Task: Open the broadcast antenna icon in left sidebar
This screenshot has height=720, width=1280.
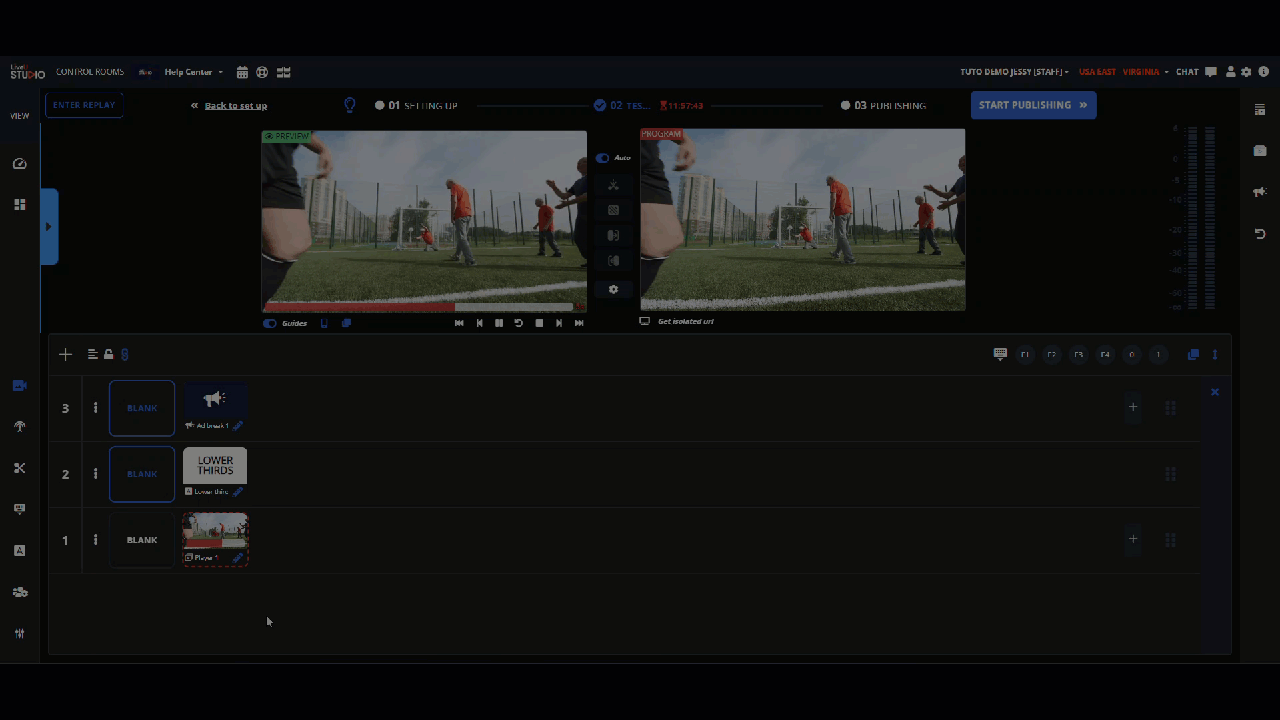Action: pos(19,427)
